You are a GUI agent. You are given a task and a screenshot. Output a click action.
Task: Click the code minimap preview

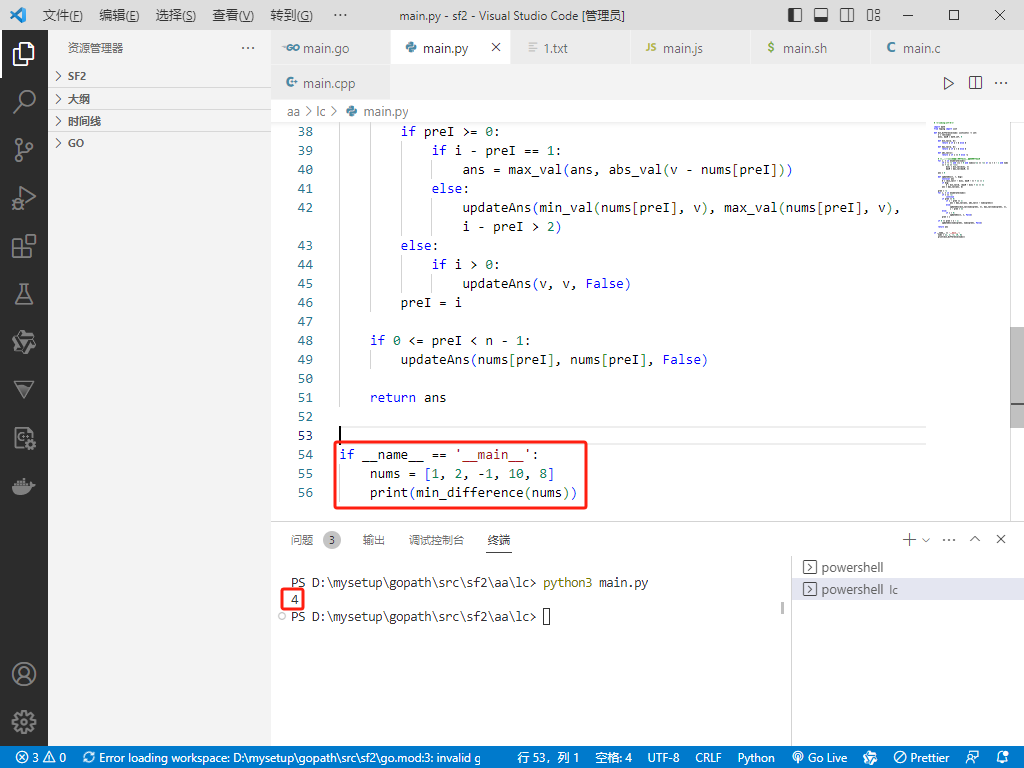968,180
